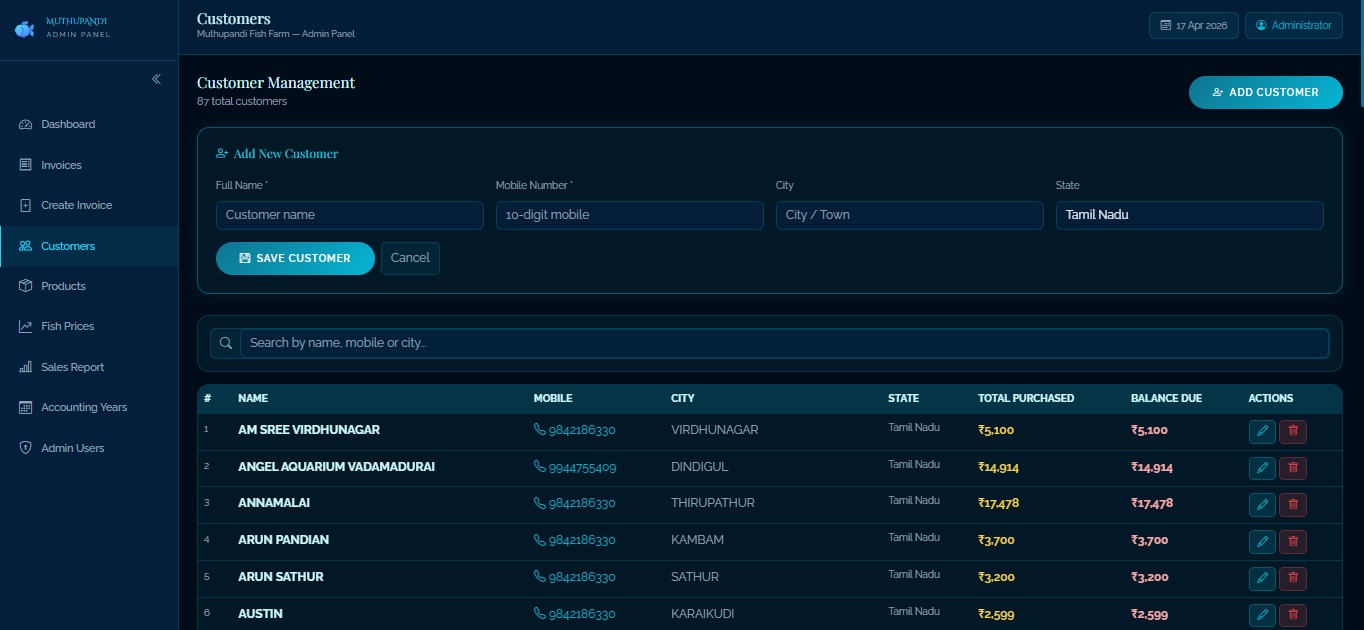Click the Full Name input field

pos(349,214)
